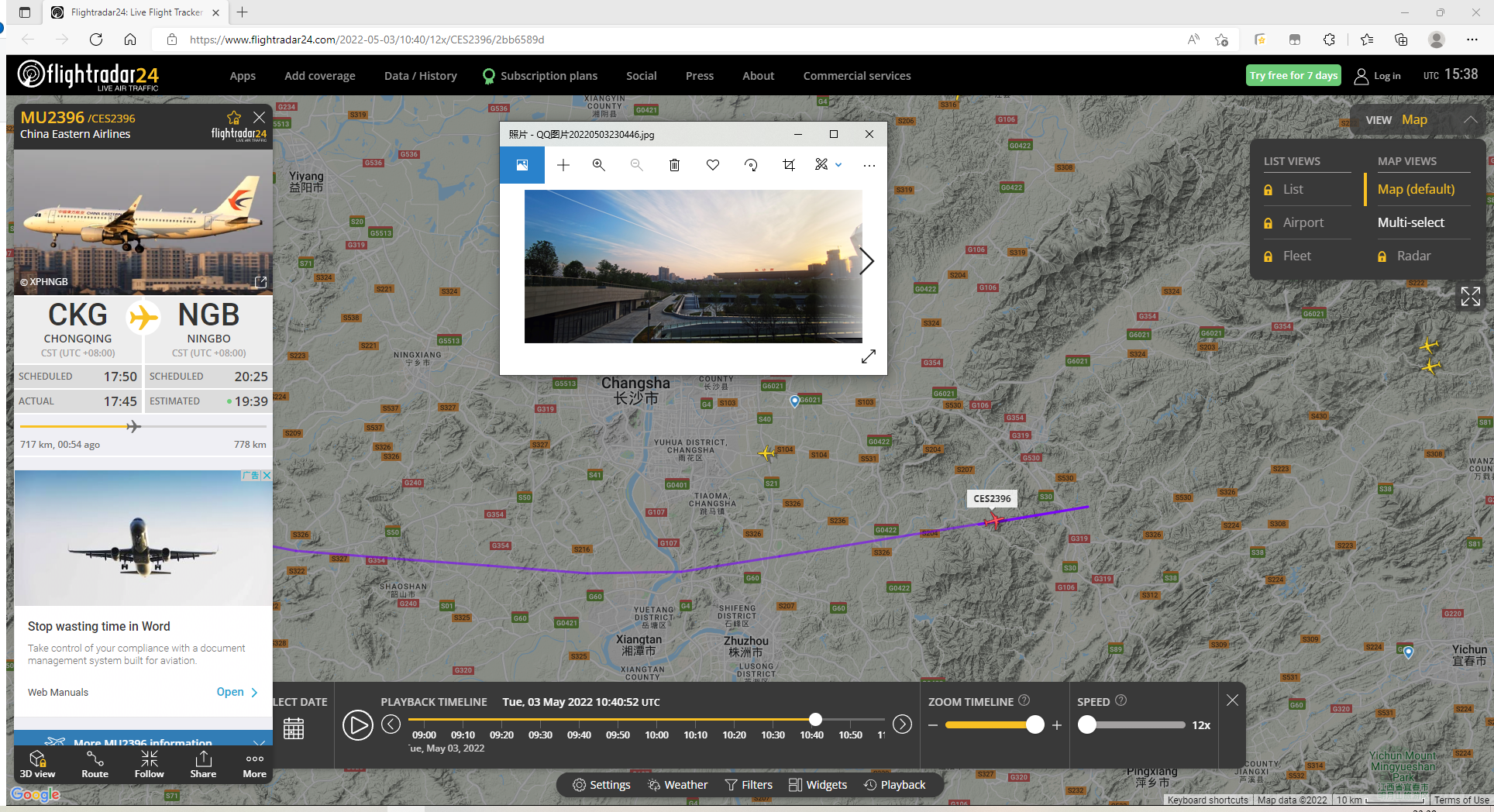This screenshot has height=812, width=1494.
Task: Click the crop icon in photo viewer
Action: (x=789, y=165)
